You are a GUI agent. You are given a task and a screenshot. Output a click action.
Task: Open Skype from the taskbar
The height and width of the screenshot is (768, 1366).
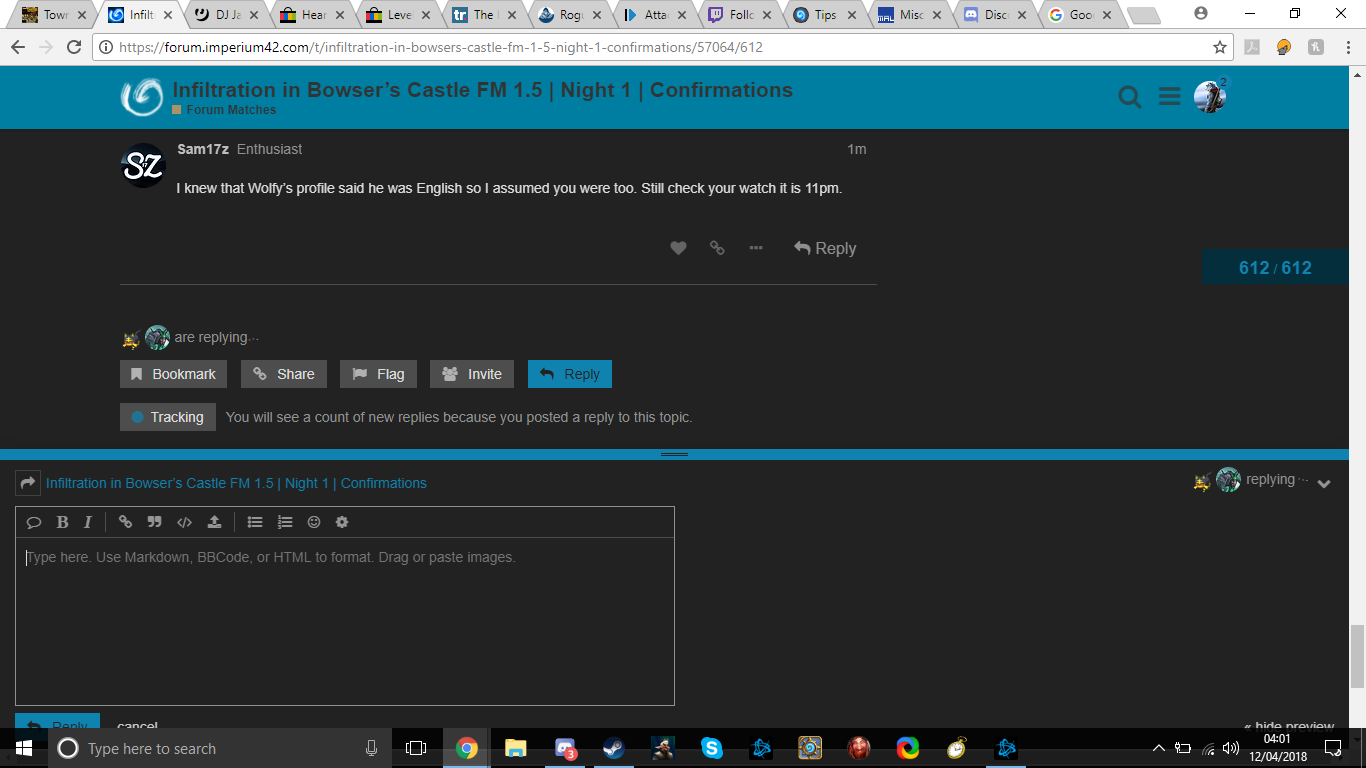click(711, 748)
